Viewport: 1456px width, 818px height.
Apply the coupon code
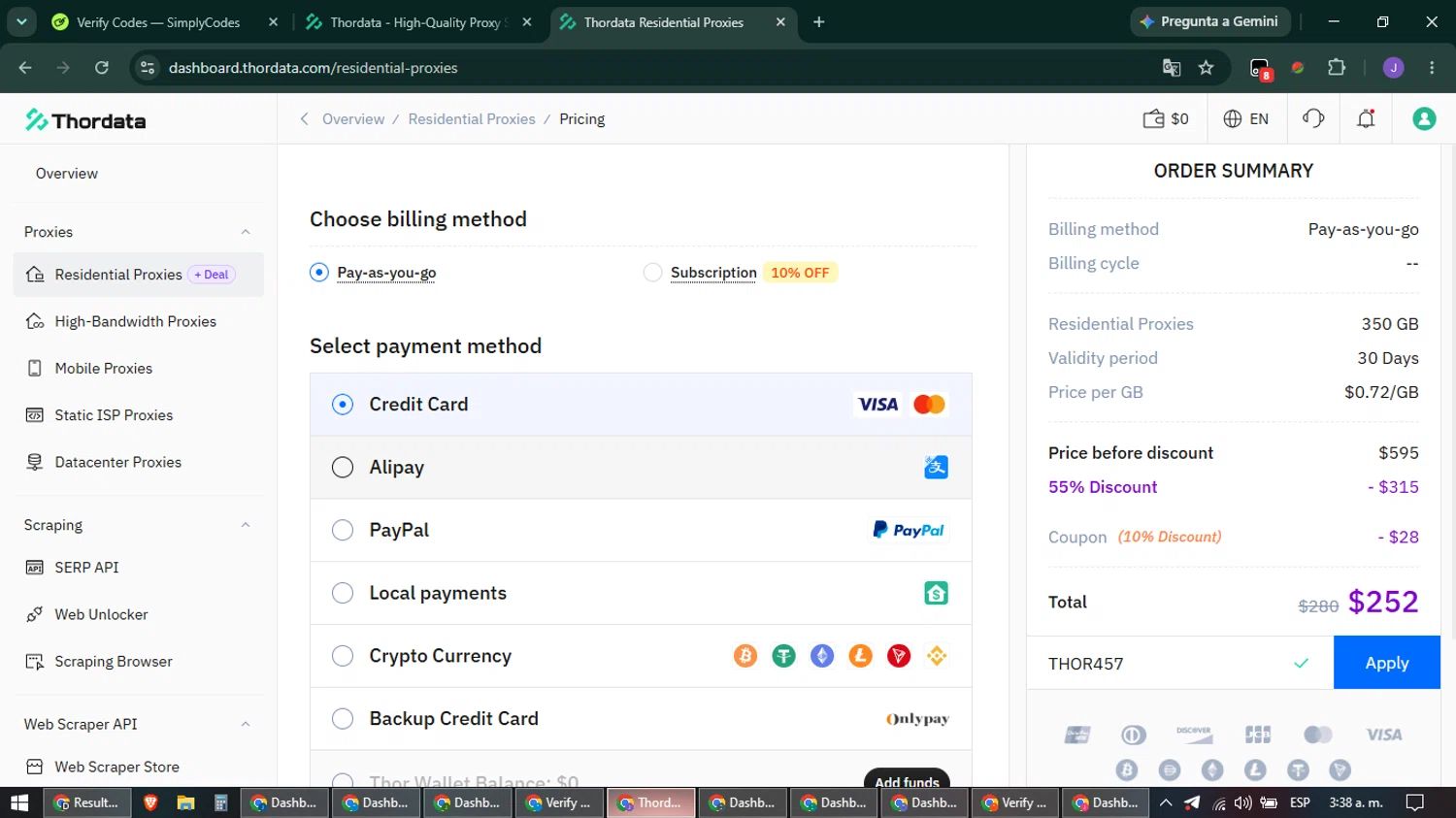click(1386, 663)
